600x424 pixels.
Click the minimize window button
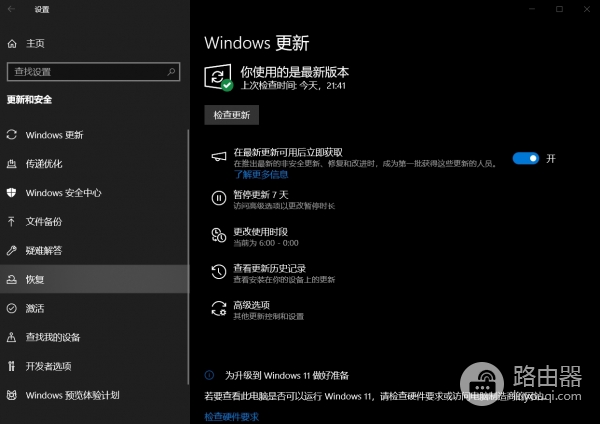tap(532, 9)
